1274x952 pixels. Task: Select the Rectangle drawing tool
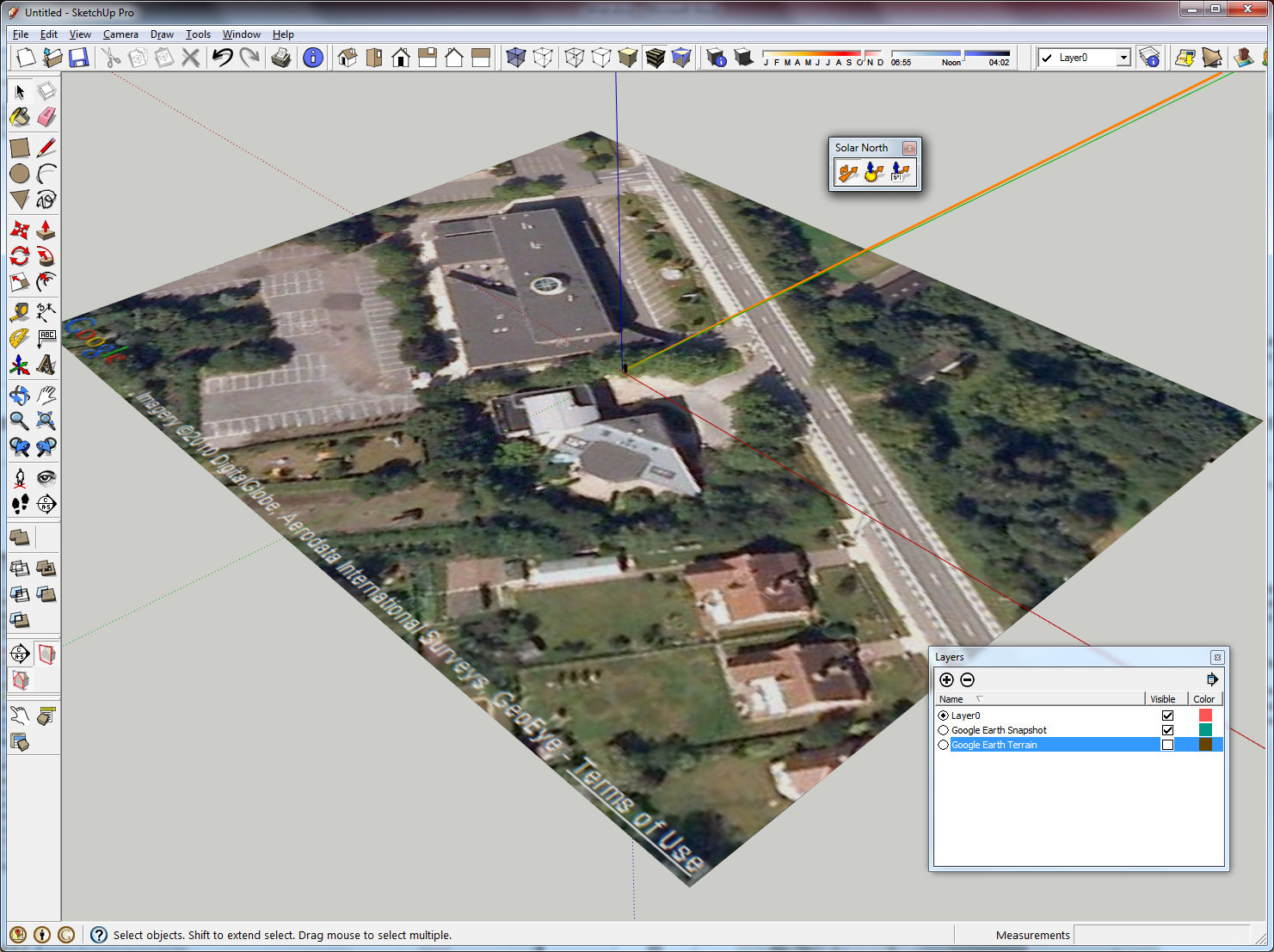click(x=20, y=148)
